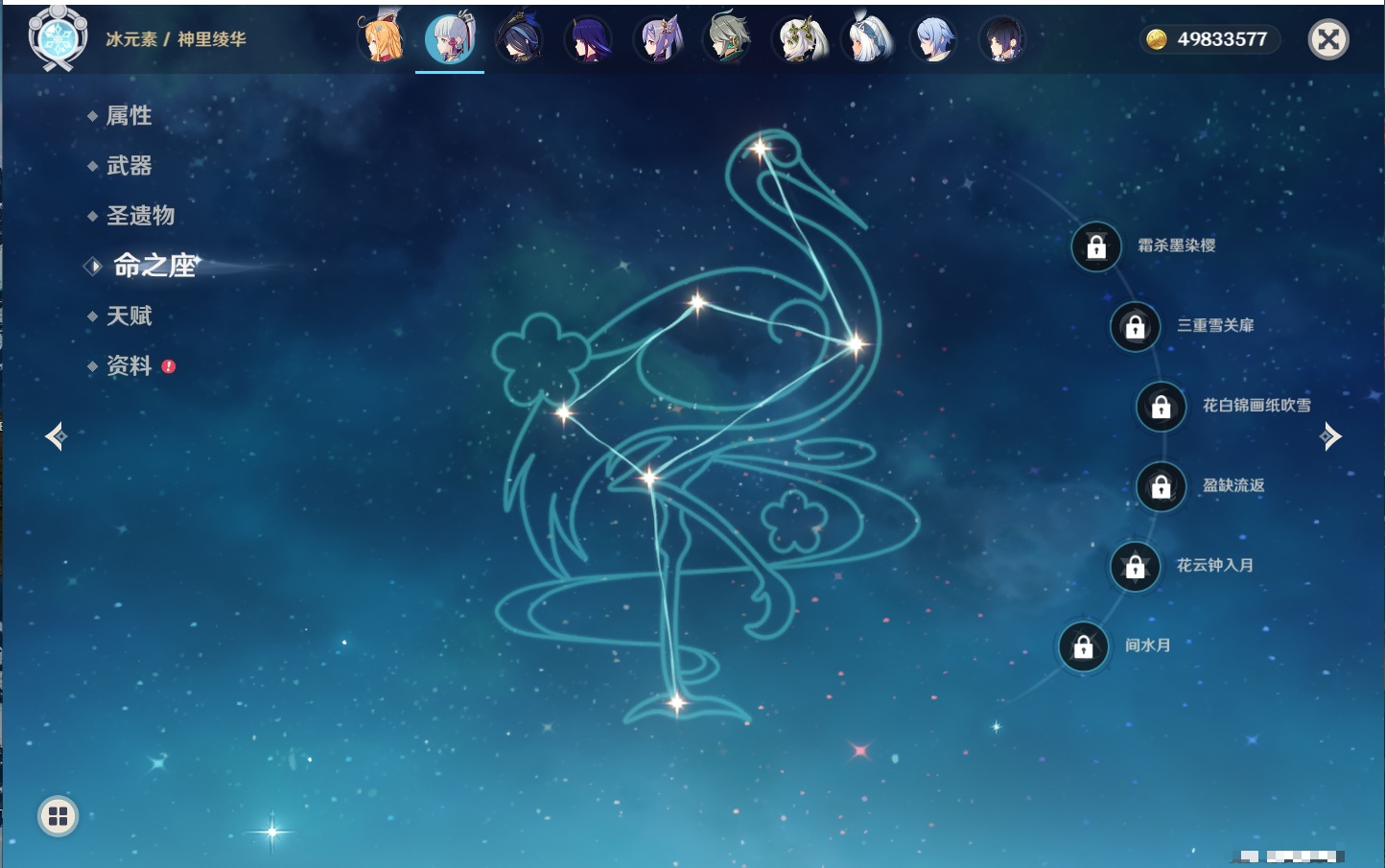Click the star node at crane's foot
Image resolution: width=1385 pixels, height=868 pixels.
point(676,703)
